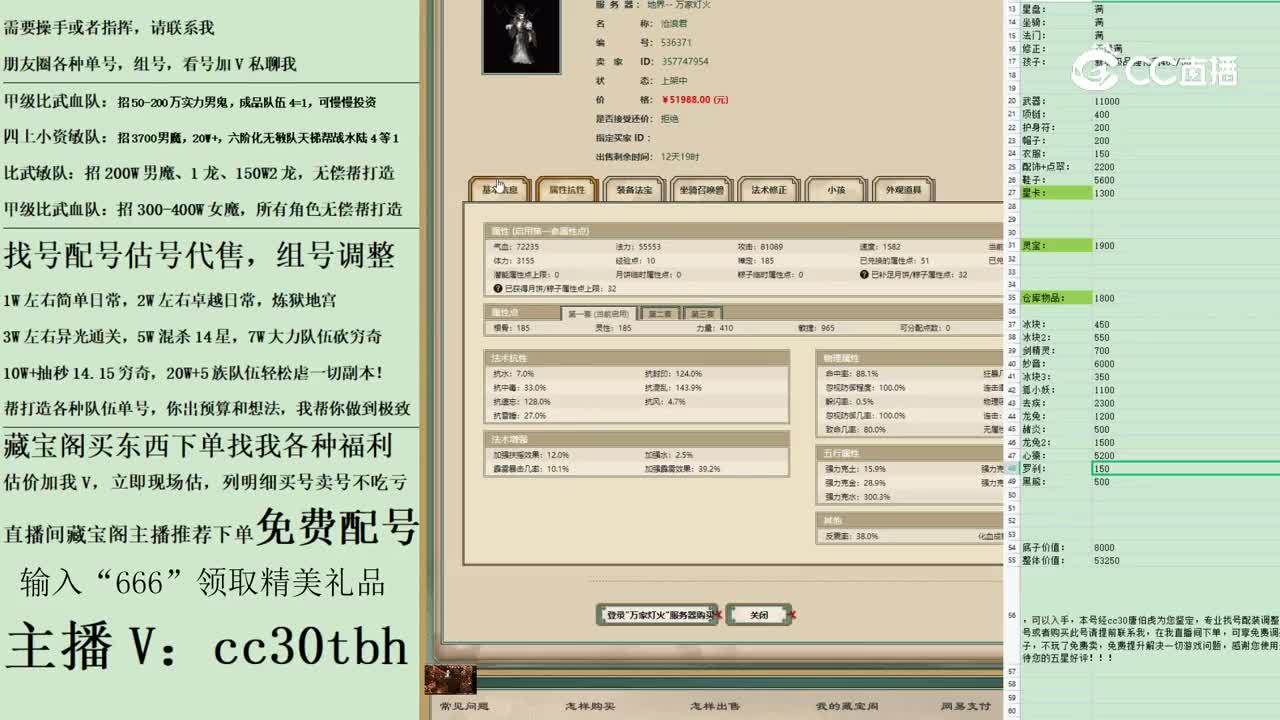Open the 外观道具 tab
1280x720 pixels.
pyautogui.click(x=904, y=189)
